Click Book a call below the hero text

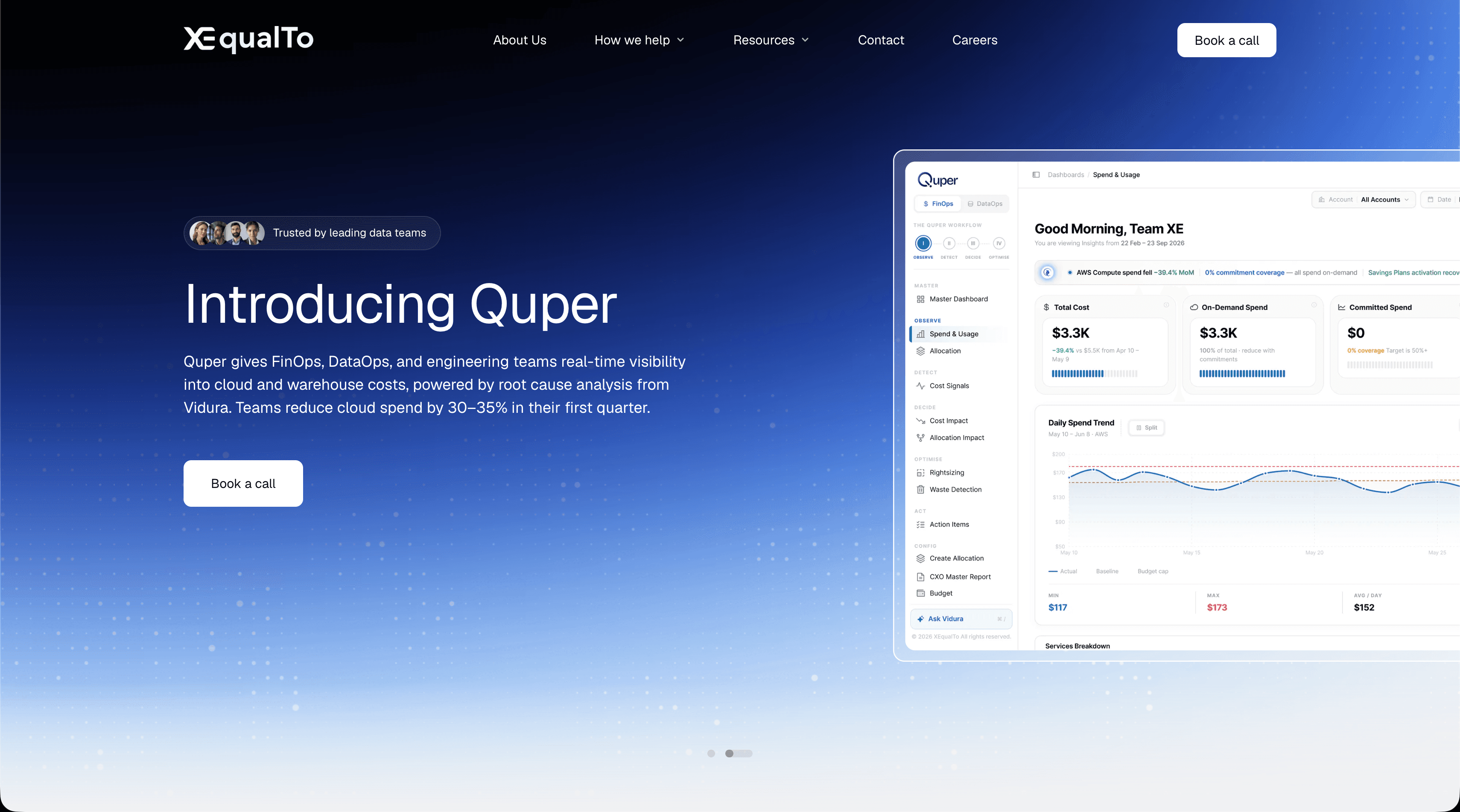[x=243, y=483]
